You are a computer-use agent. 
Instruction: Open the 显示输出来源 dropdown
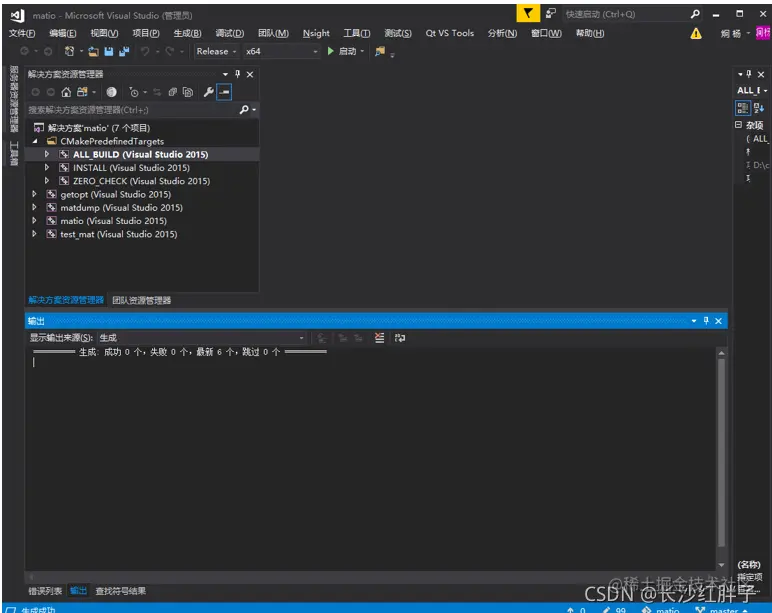(202, 338)
